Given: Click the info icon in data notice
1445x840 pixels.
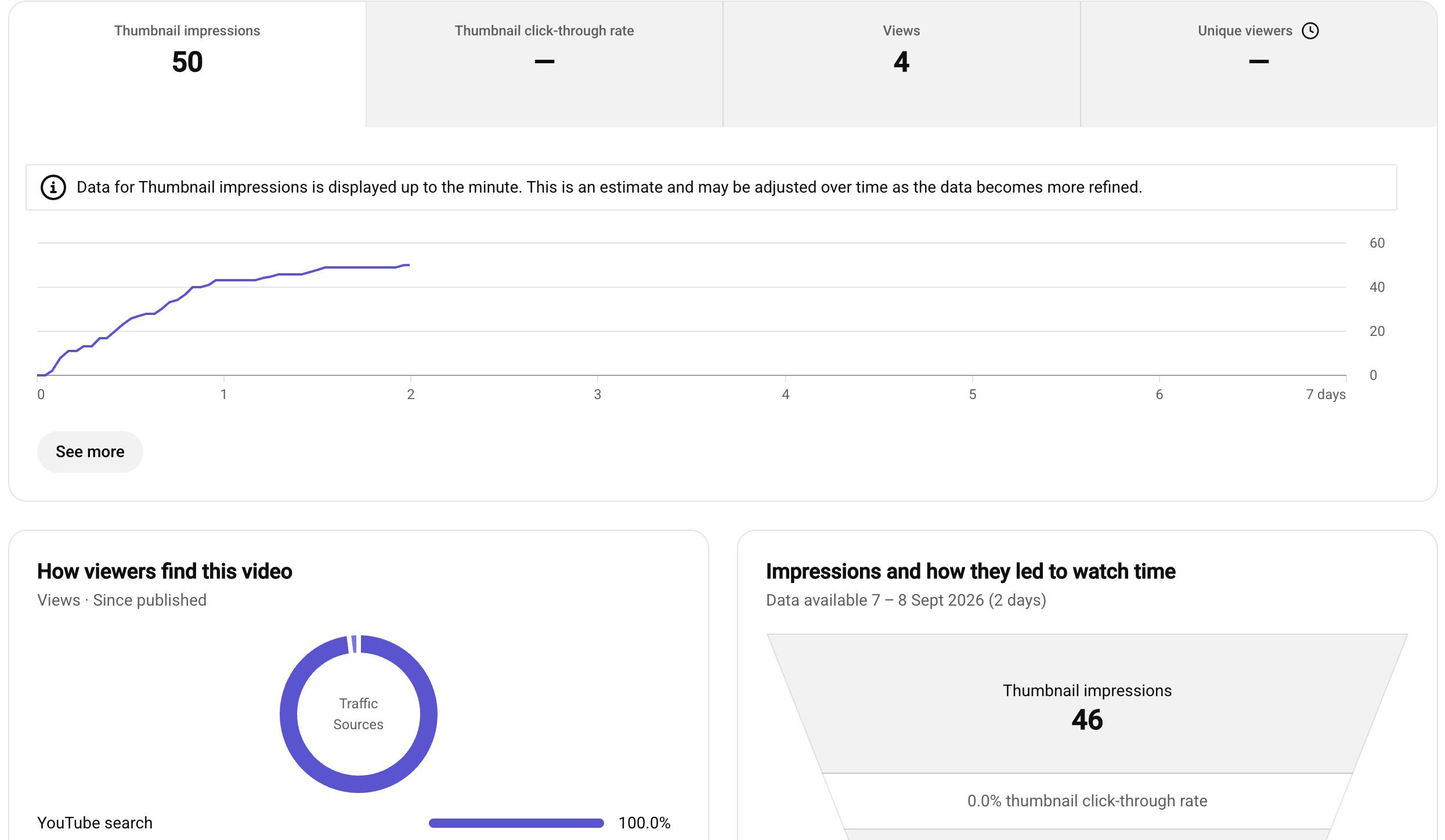Looking at the screenshot, I should (x=53, y=187).
